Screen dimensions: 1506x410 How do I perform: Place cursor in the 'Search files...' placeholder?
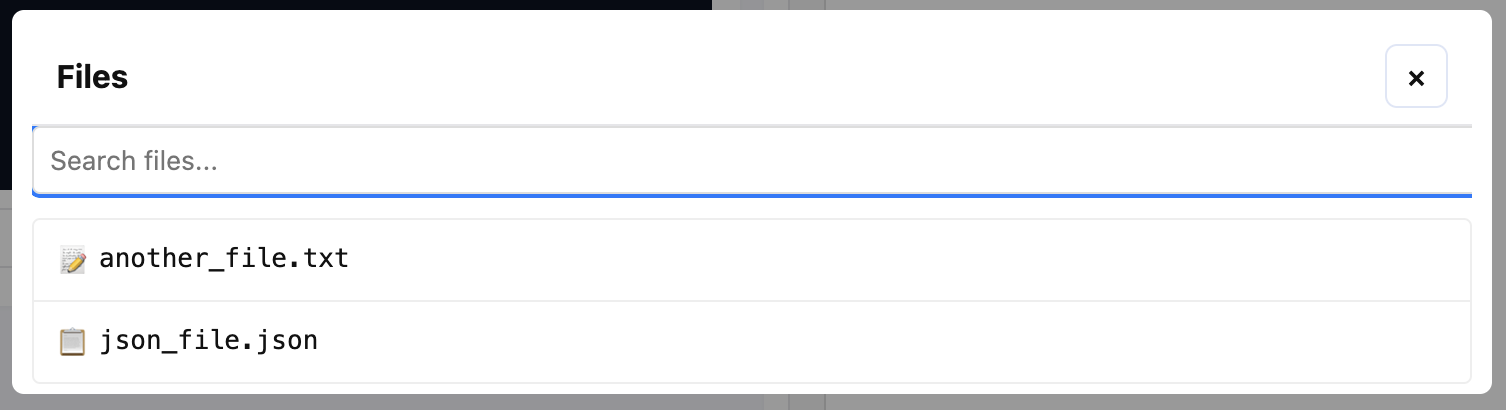point(134,161)
